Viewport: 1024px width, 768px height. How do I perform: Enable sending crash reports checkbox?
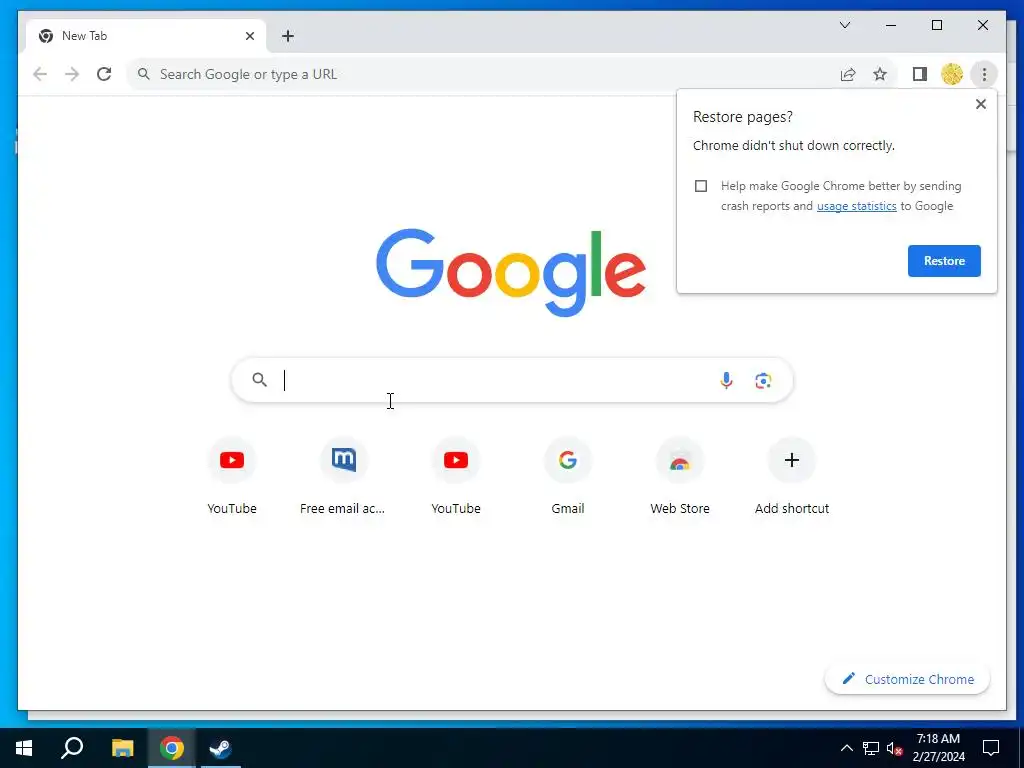[x=701, y=186]
